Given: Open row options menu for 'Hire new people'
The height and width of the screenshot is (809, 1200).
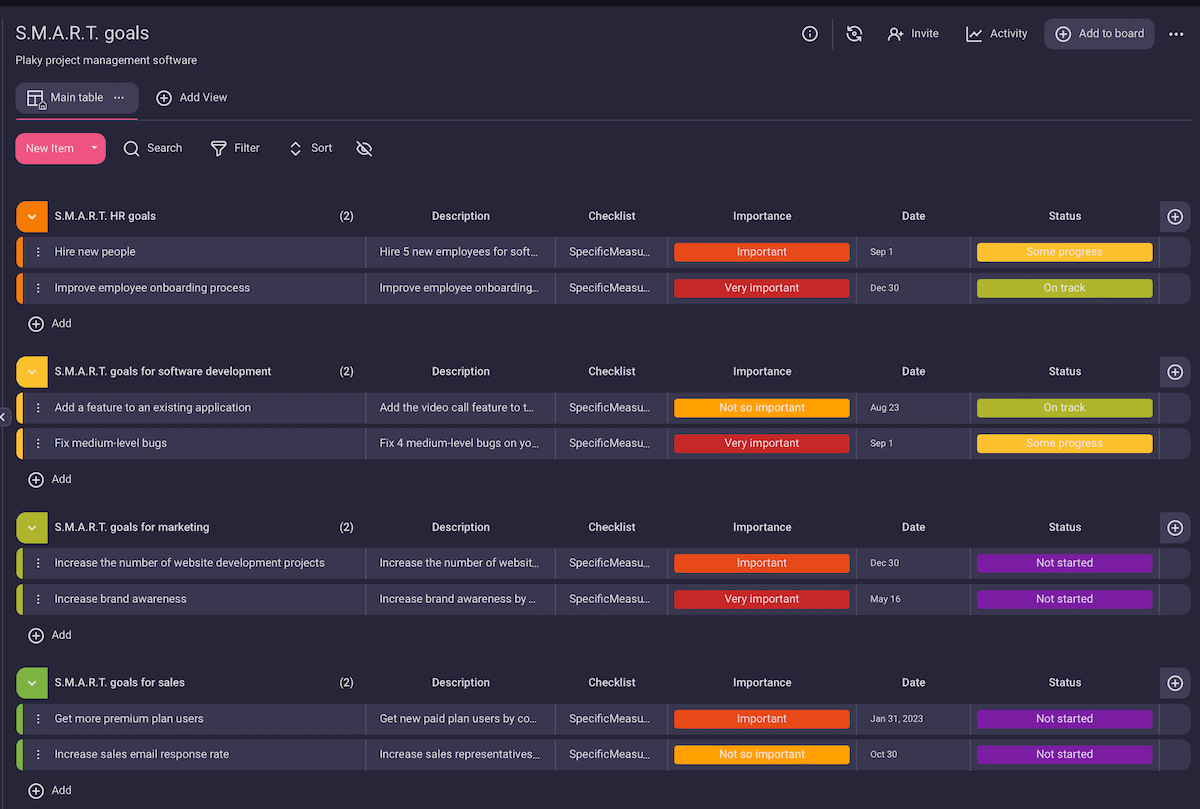Looking at the screenshot, I should tap(37, 251).
